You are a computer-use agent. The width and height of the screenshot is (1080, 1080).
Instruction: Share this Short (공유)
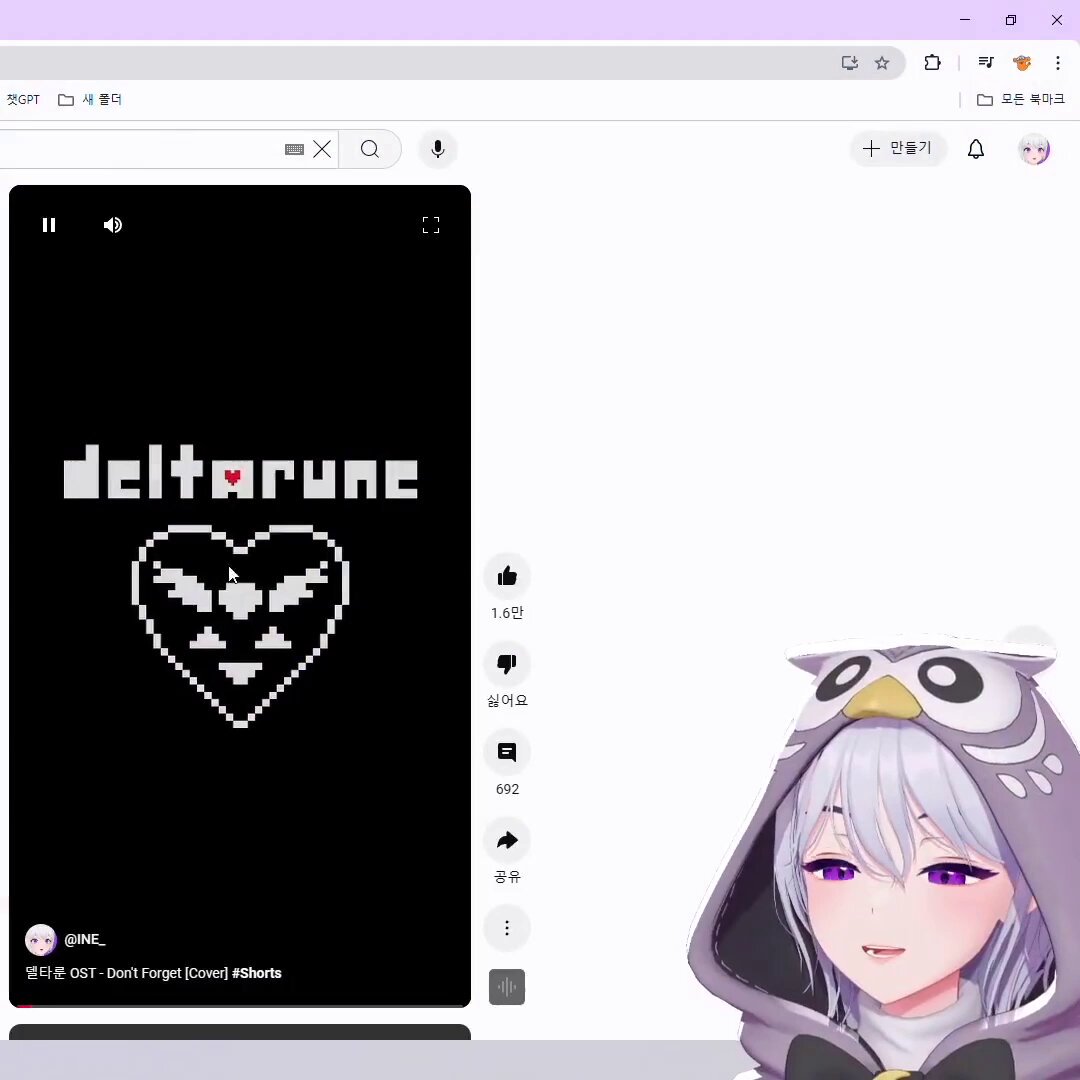pos(507,840)
